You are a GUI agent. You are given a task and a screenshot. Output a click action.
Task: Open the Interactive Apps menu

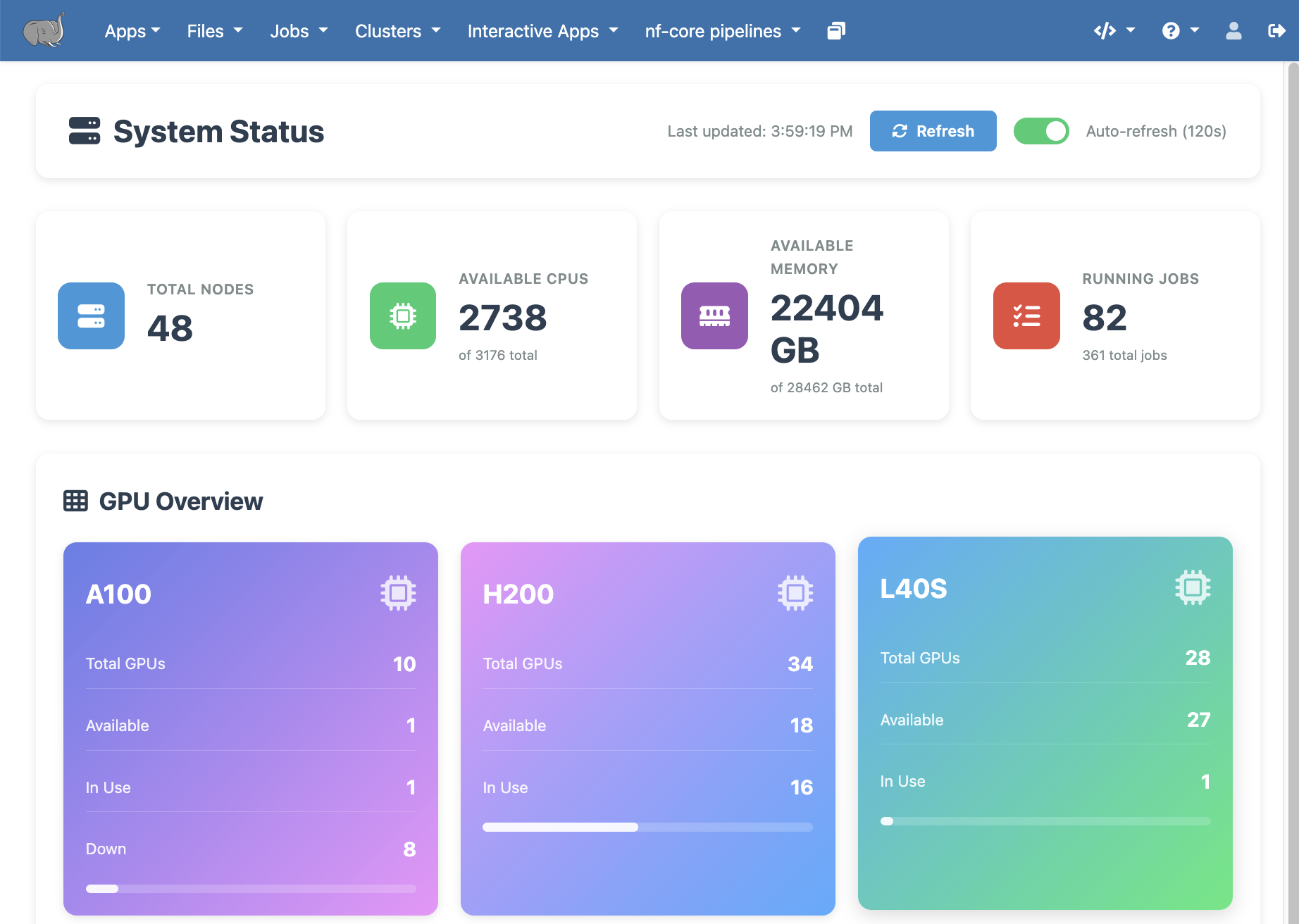tap(542, 31)
